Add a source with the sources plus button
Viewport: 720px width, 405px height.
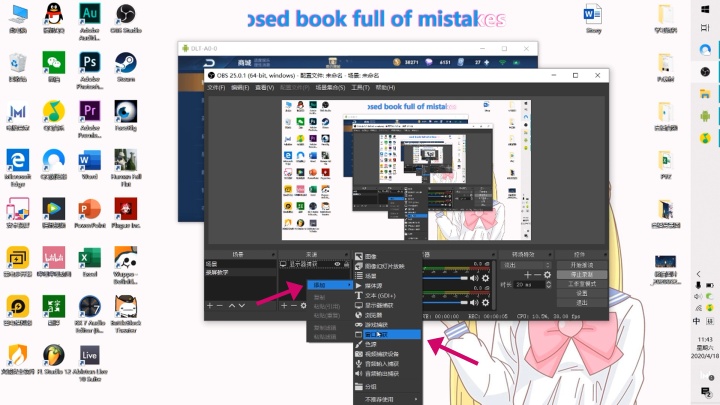(284, 305)
